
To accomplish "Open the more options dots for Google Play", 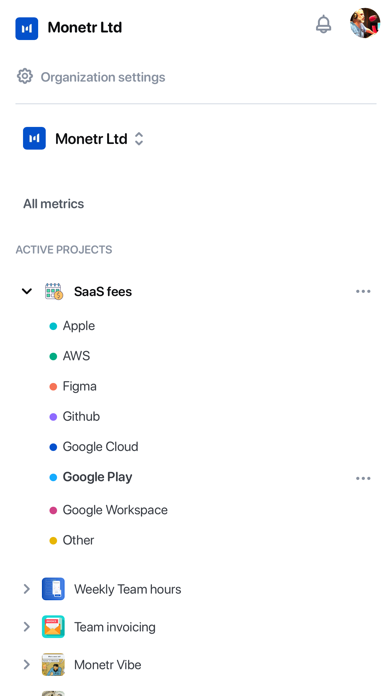I will point(363,478).
